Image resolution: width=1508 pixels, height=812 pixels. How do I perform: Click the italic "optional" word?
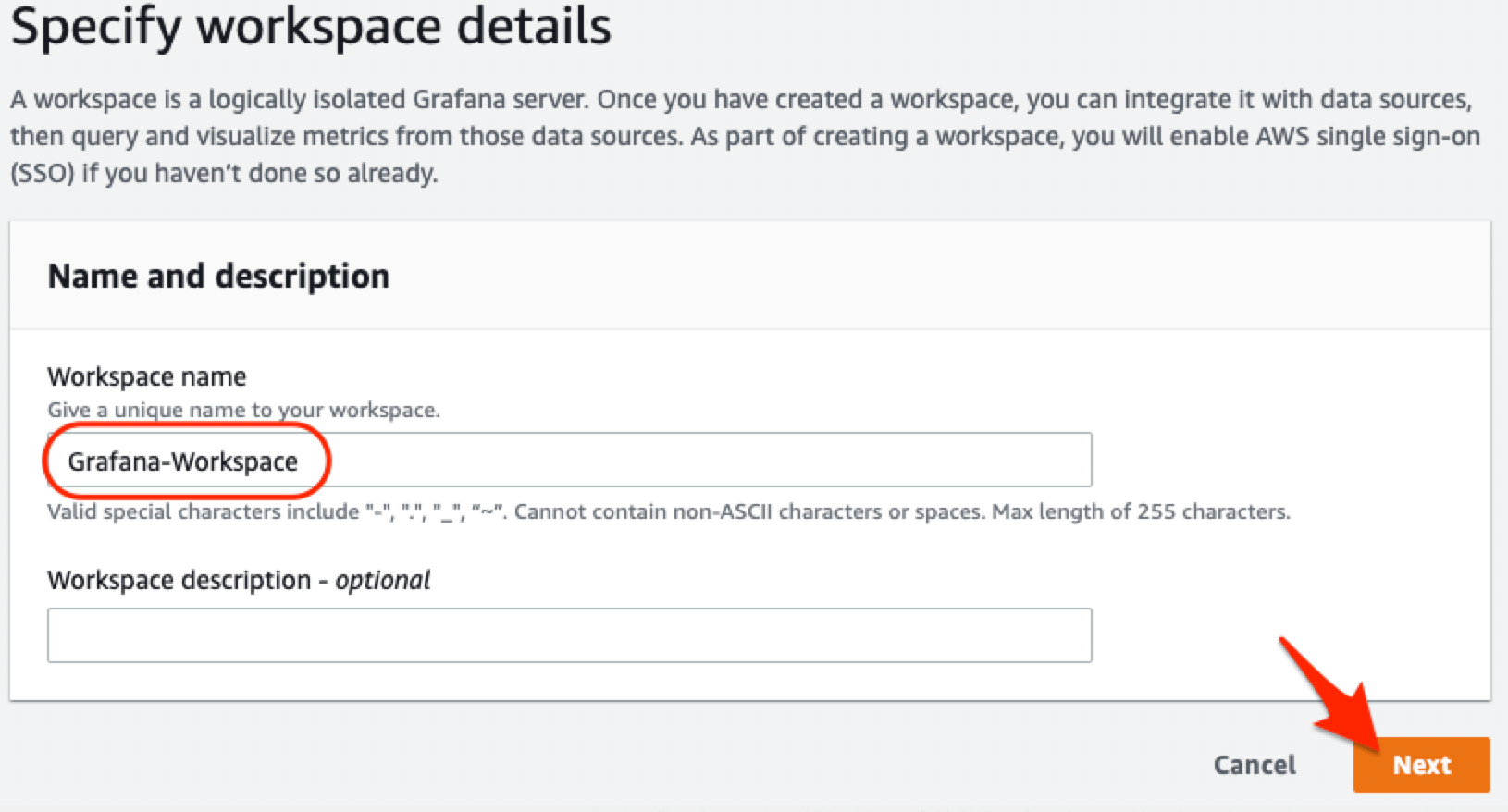tap(383, 580)
